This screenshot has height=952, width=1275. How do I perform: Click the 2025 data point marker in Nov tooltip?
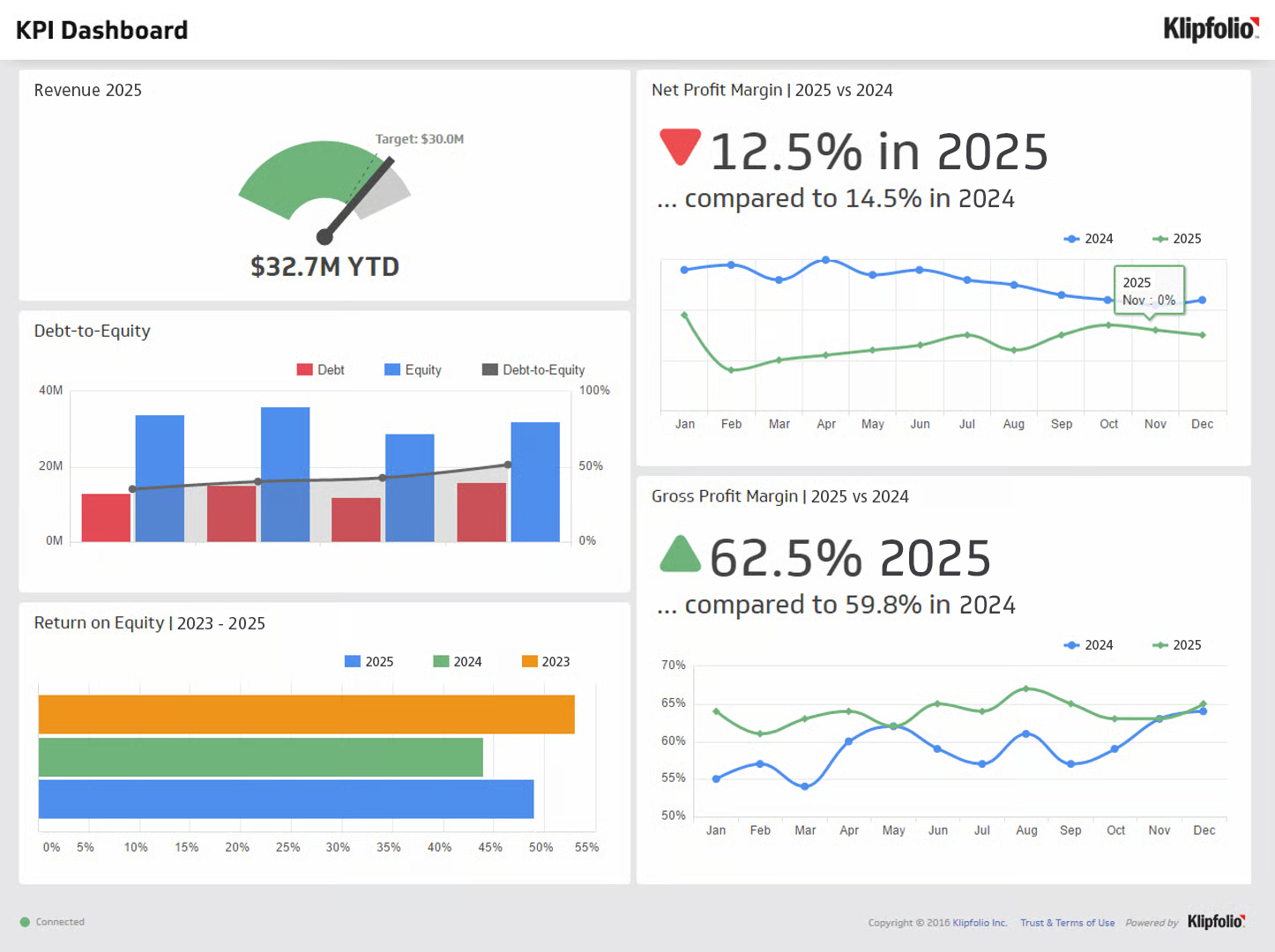(x=1155, y=329)
